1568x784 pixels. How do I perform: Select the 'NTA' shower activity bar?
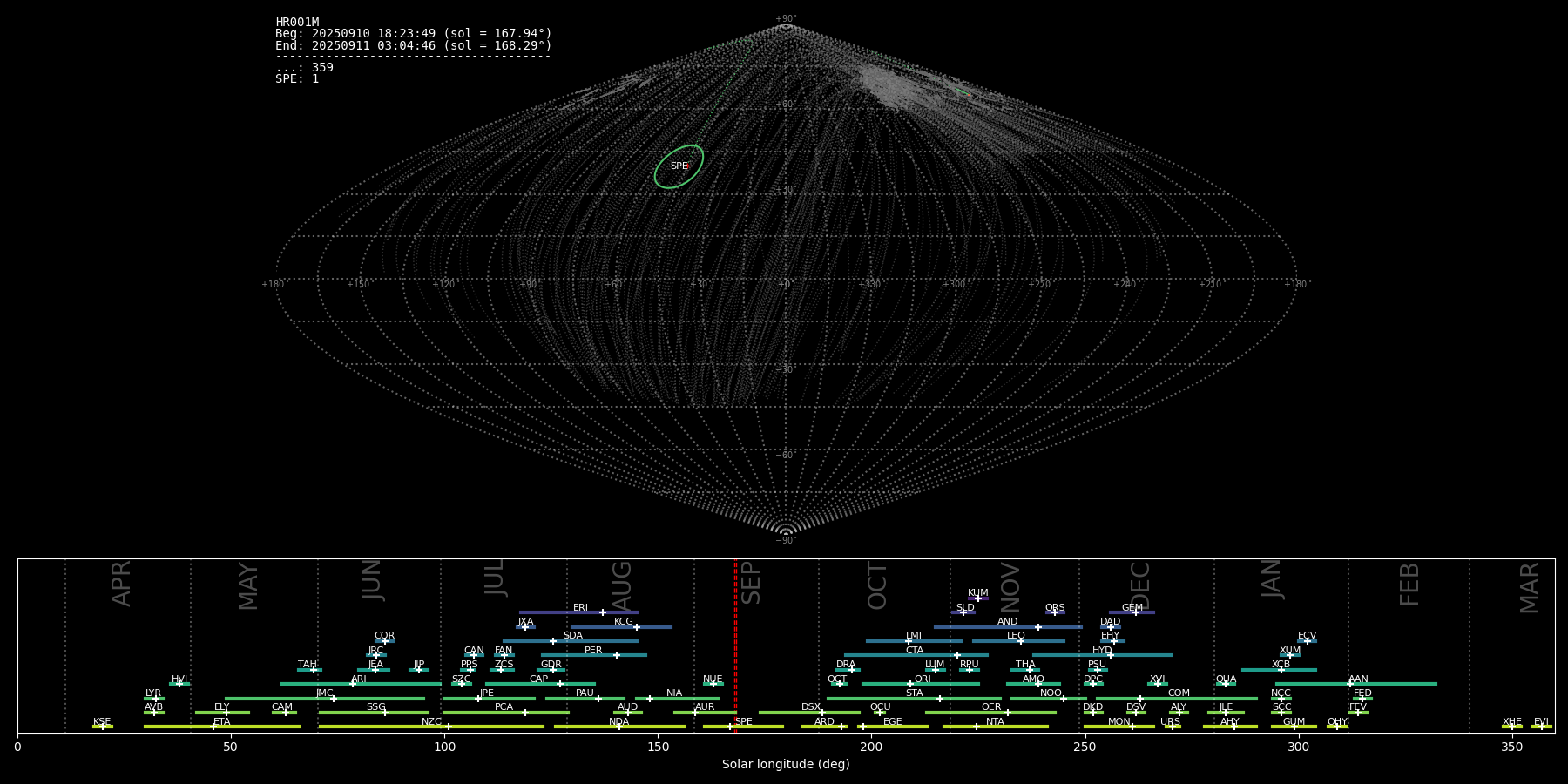tap(995, 727)
